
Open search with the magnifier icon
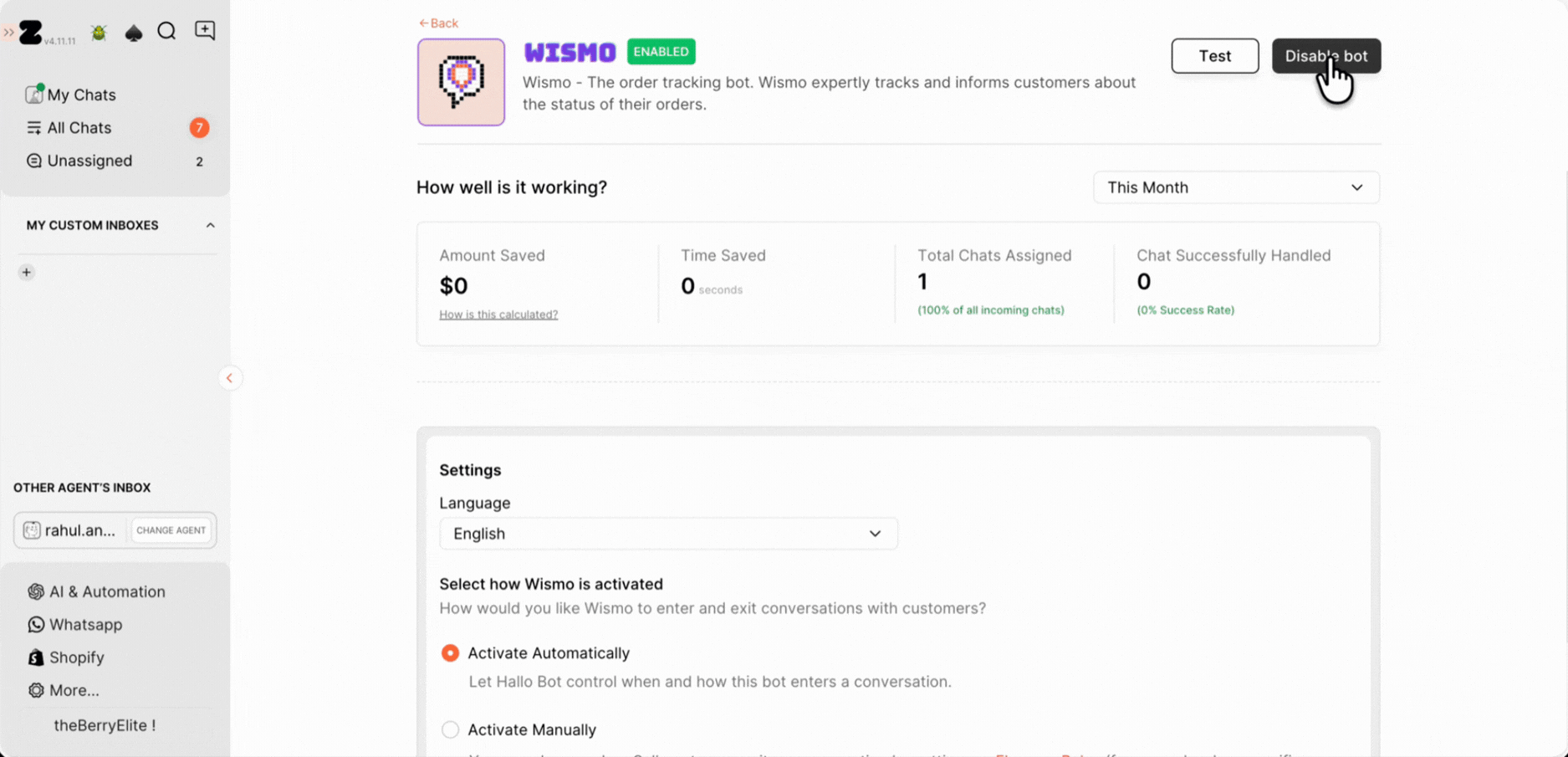coord(166,32)
